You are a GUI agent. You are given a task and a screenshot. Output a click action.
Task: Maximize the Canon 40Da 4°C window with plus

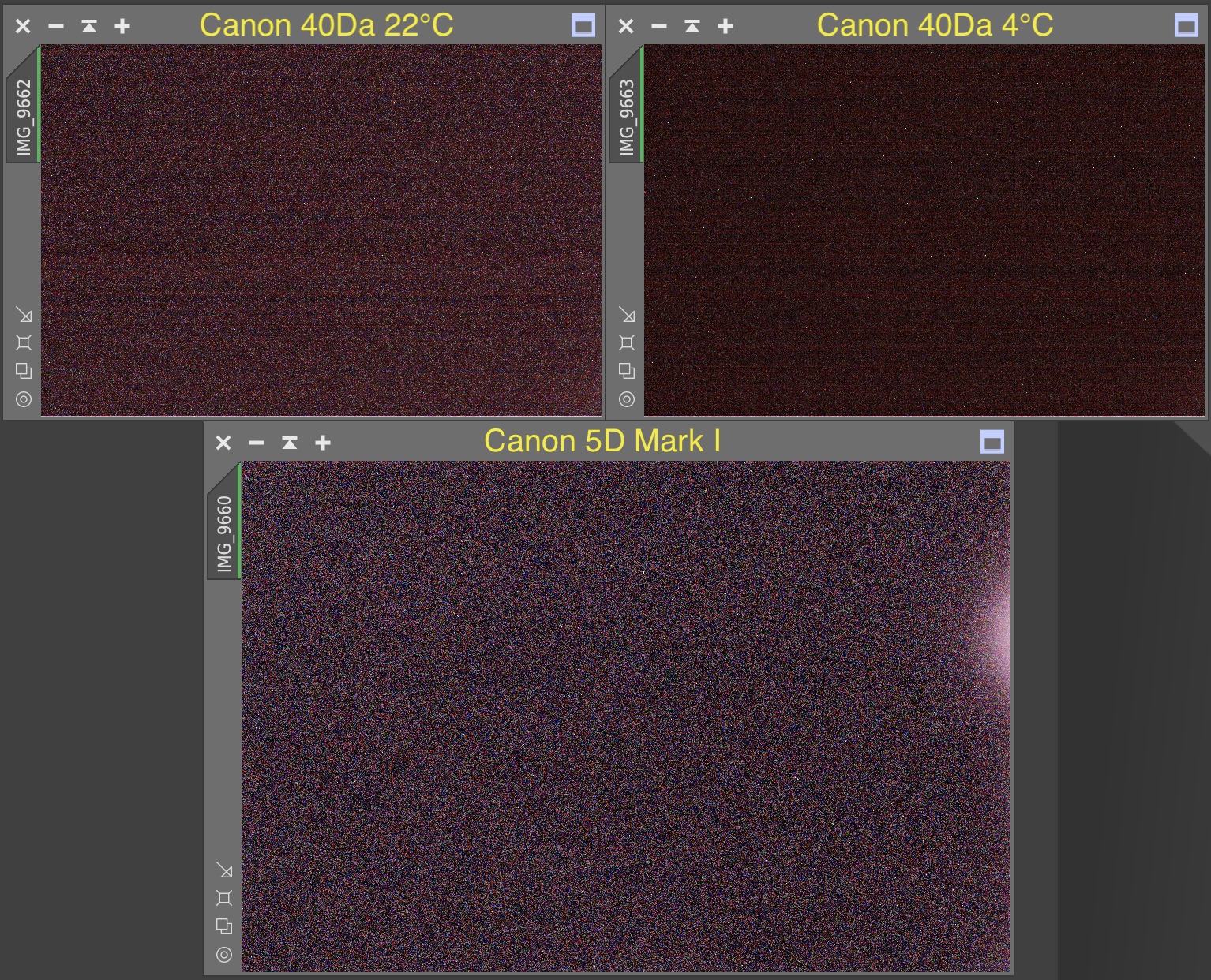click(725, 27)
